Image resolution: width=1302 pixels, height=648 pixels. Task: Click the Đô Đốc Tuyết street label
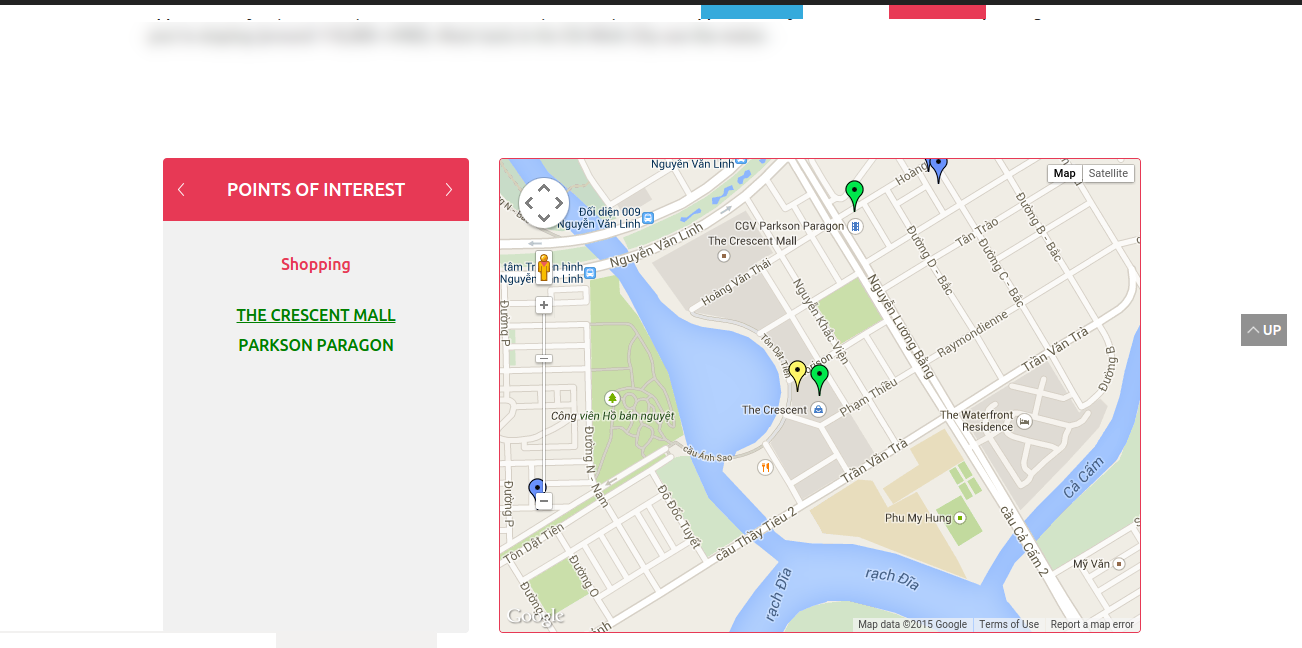680,516
